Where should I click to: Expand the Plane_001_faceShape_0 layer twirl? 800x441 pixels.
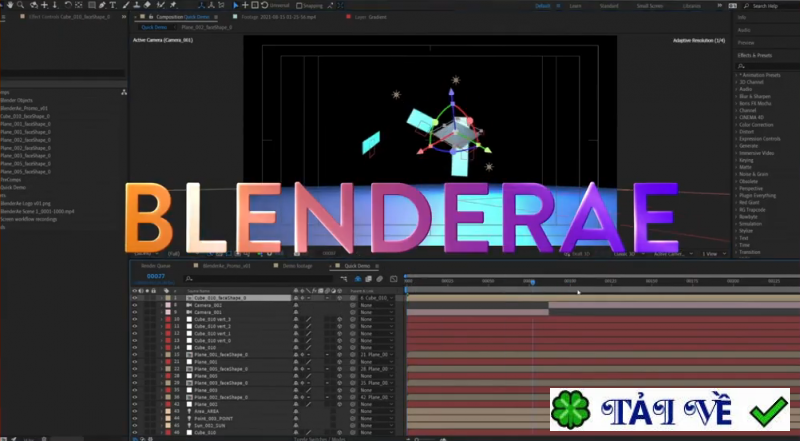click(x=162, y=354)
